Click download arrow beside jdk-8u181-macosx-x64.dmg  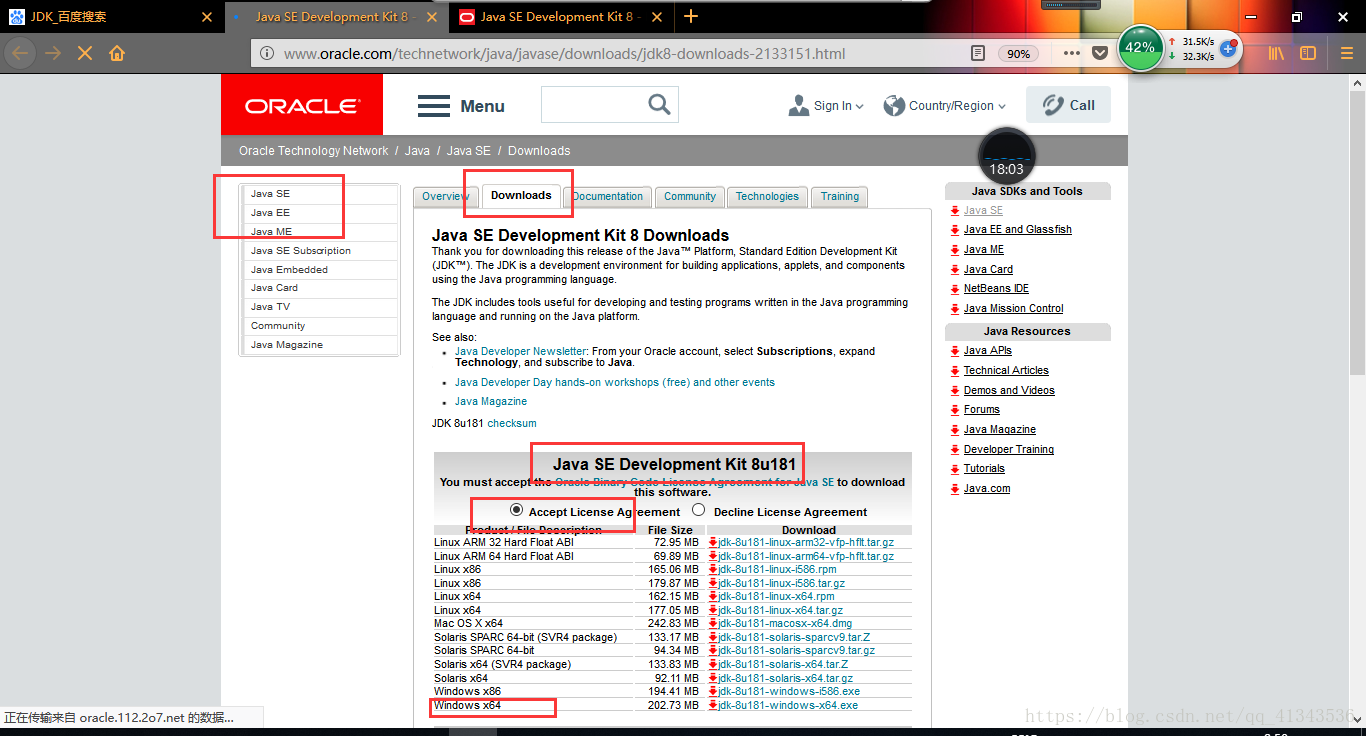[x=713, y=624]
